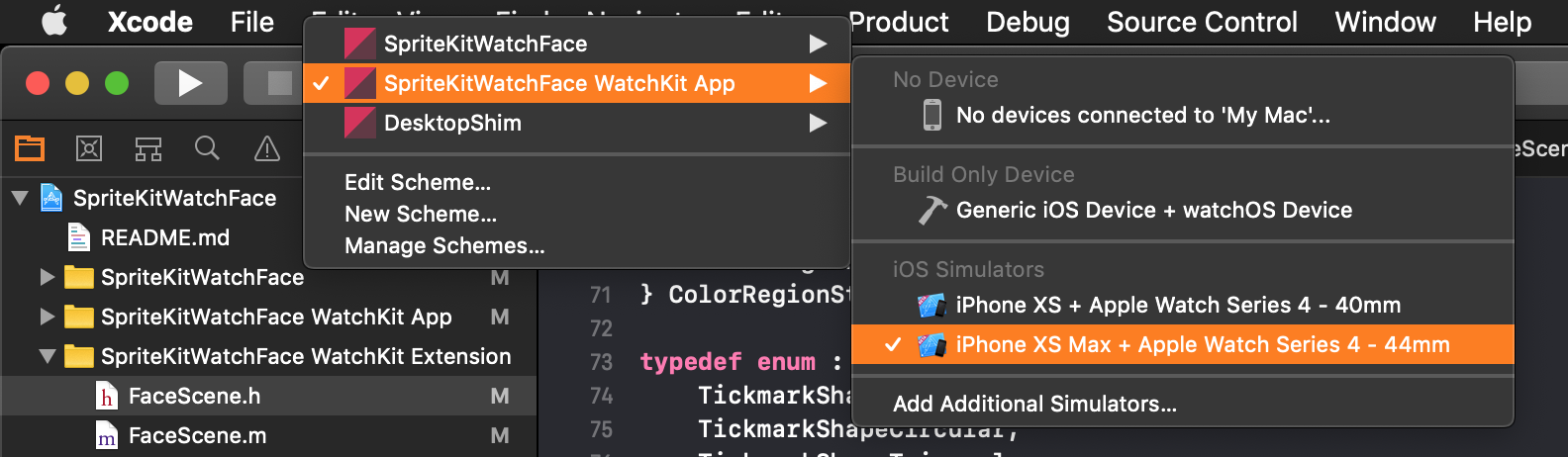The image size is (1568, 457).
Task: Open the Source Control navigator icon
Action: (89, 148)
